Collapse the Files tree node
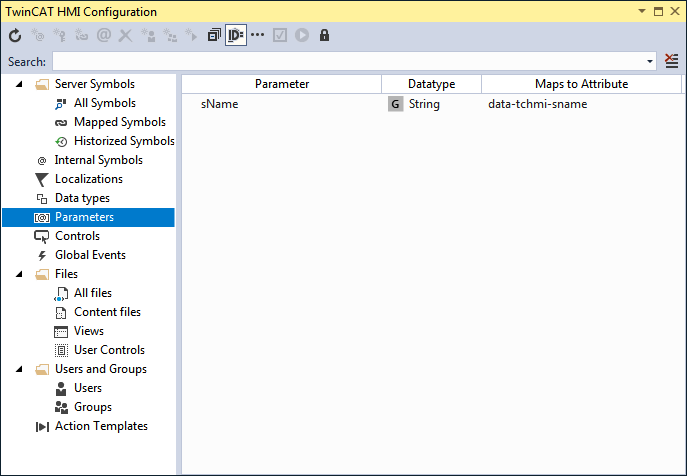This screenshot has width=687, height=476. [19, 274]
